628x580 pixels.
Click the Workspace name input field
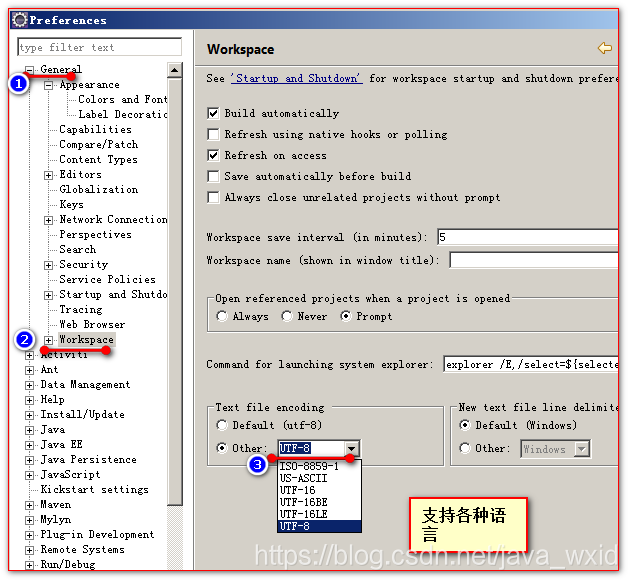coord(533,260)
